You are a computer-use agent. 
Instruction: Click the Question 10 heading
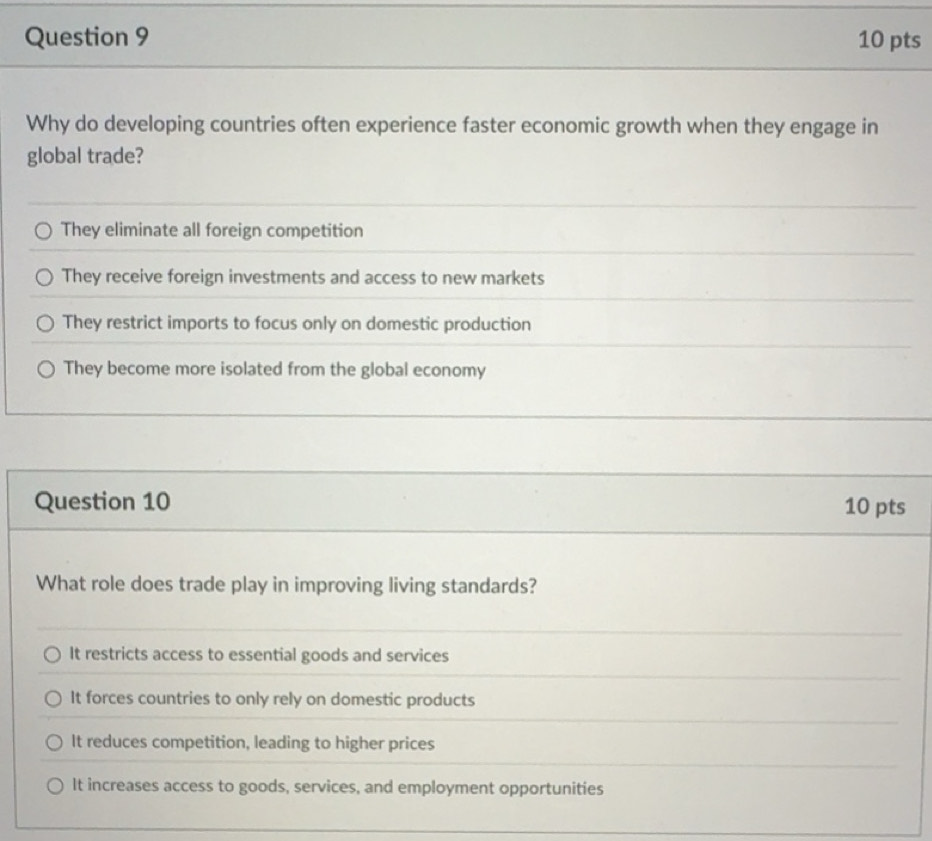(102, 501)
